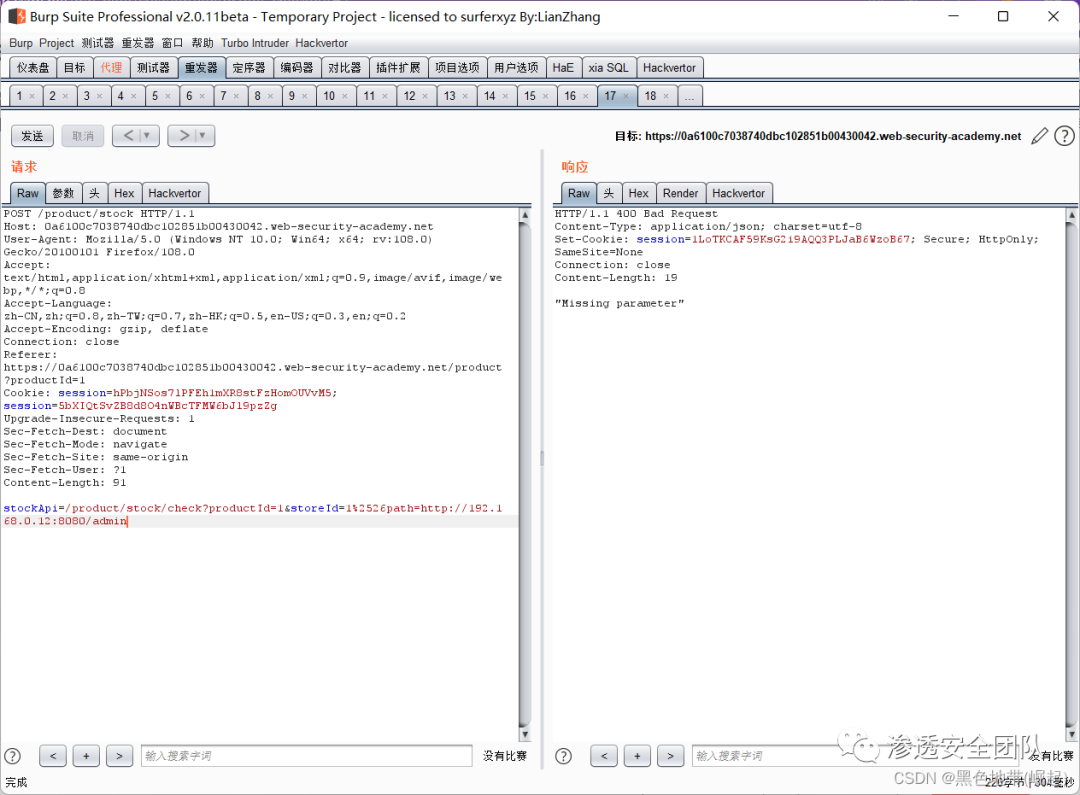The width and height of the screenshot is (1080, 795).
Task: Close repeater tab 1
Action: point(32,96)
